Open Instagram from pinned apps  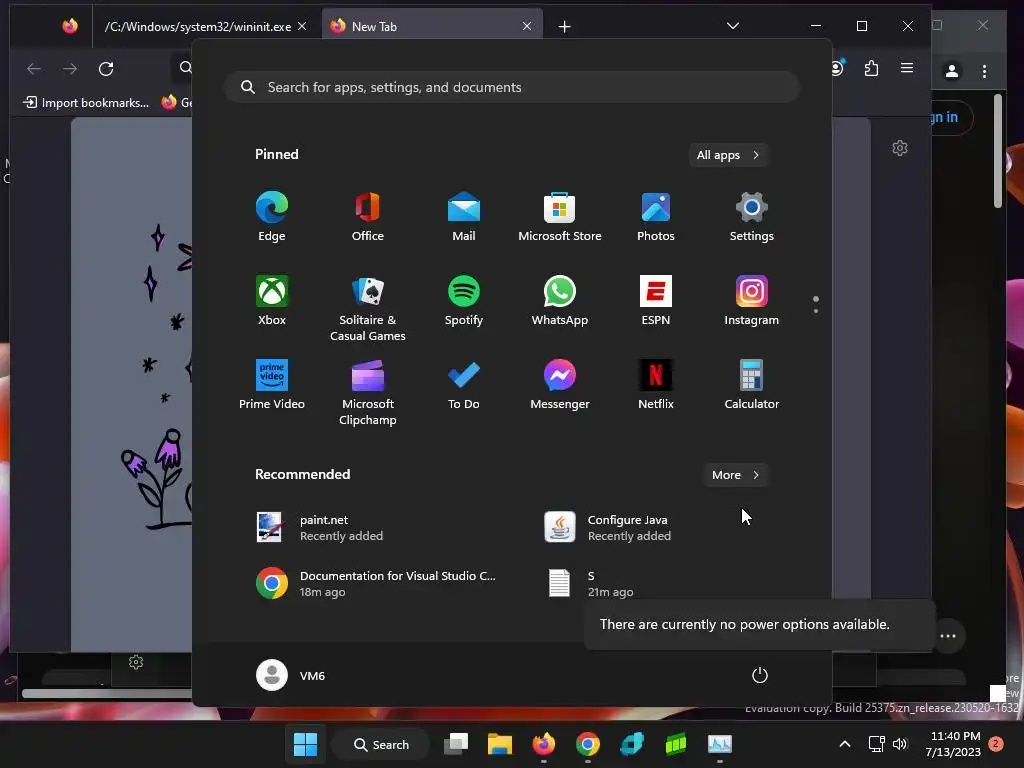coord(752,301)
